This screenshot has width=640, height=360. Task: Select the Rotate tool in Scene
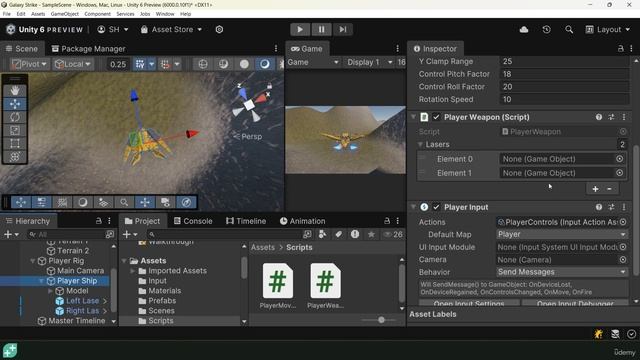[x=15, y=117]
